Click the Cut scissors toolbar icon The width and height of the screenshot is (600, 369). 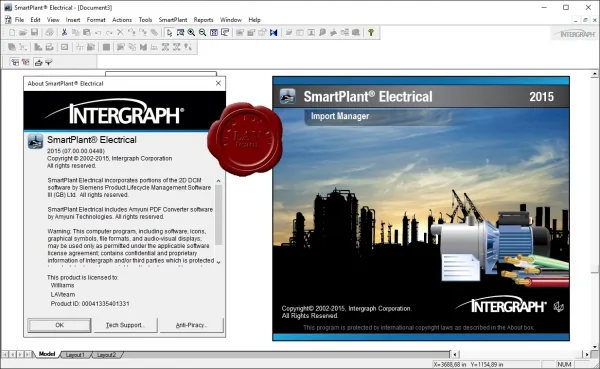(64, 33)
